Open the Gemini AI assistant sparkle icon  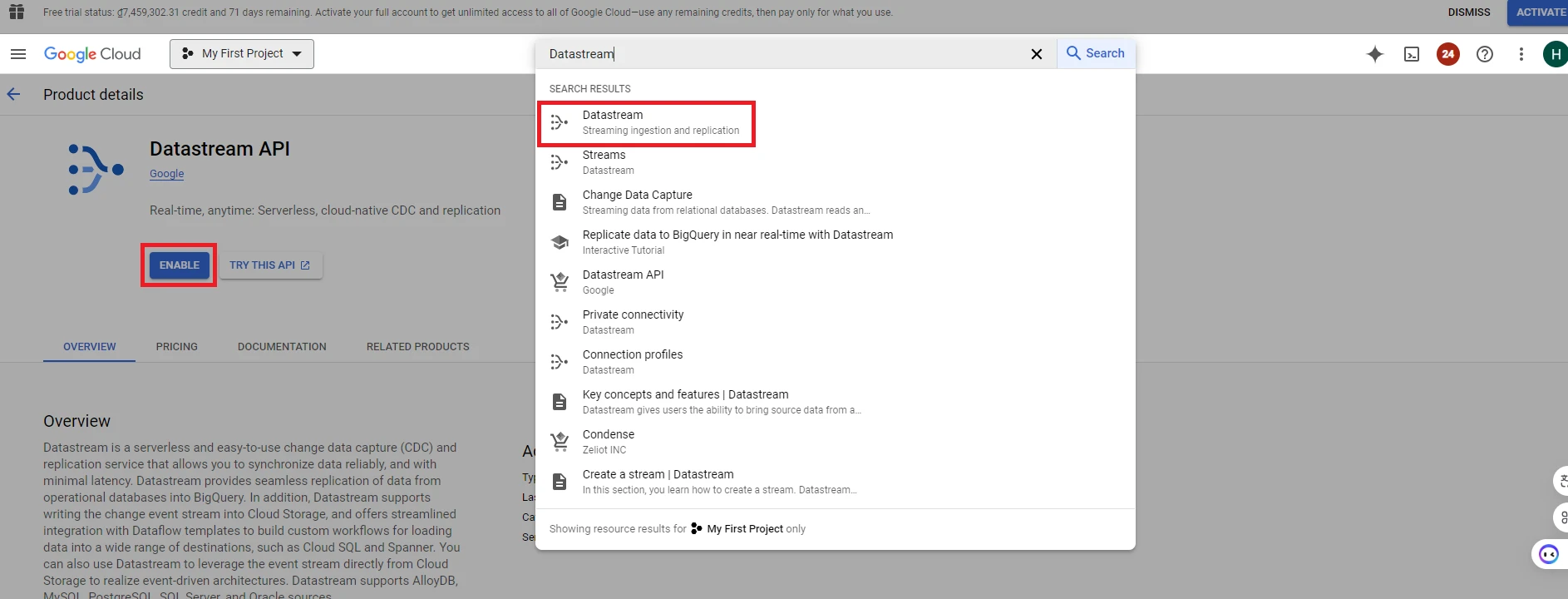(x=1375, y=54)
